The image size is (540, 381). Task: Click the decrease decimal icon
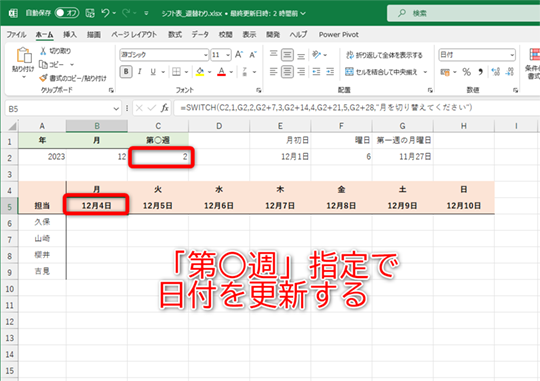click(x=510, y=72)
